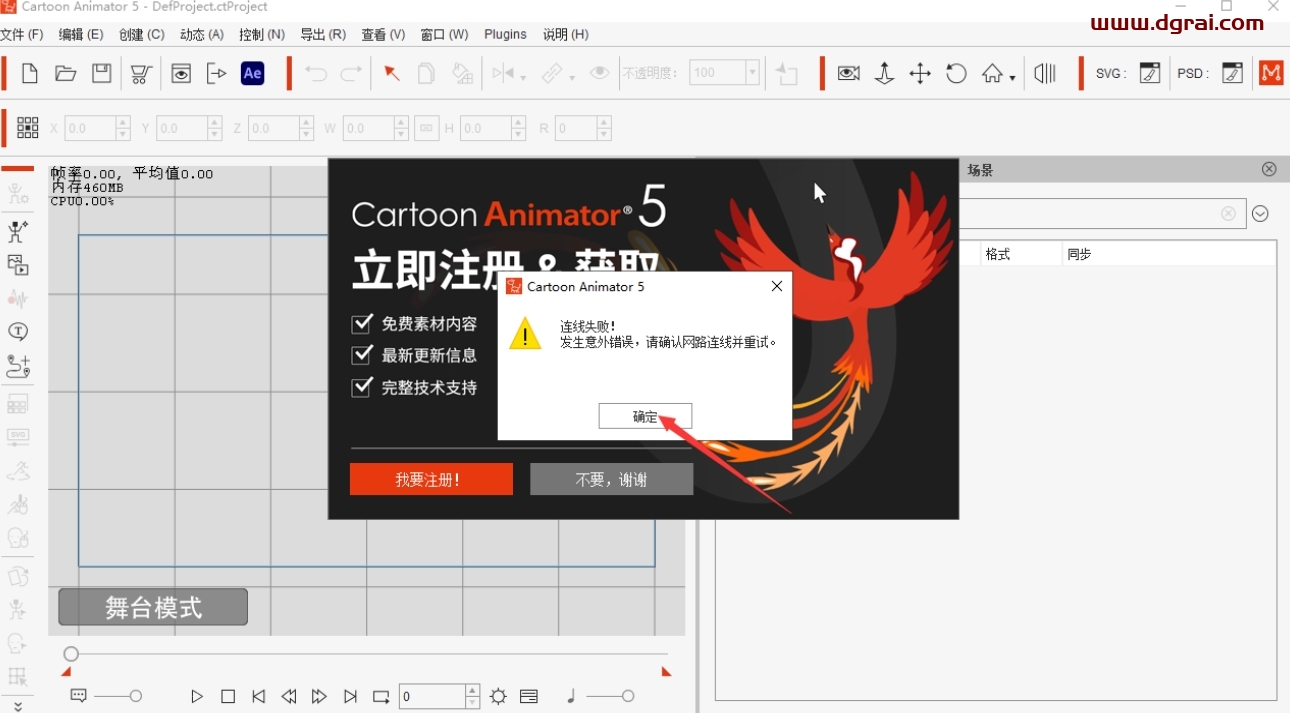Open the sparkle actor creation tool in sidebar
This screenshot has height=713, width=1290.
coord(17,232)
